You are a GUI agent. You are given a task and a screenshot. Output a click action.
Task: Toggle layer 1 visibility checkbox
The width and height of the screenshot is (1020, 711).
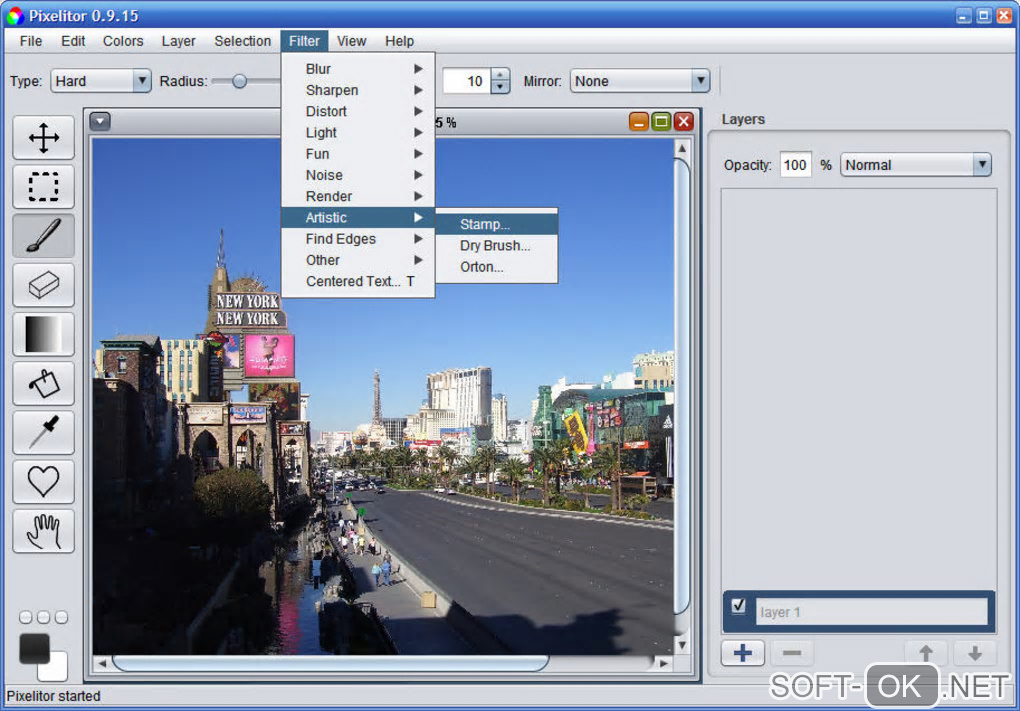[x=738, y=606]
